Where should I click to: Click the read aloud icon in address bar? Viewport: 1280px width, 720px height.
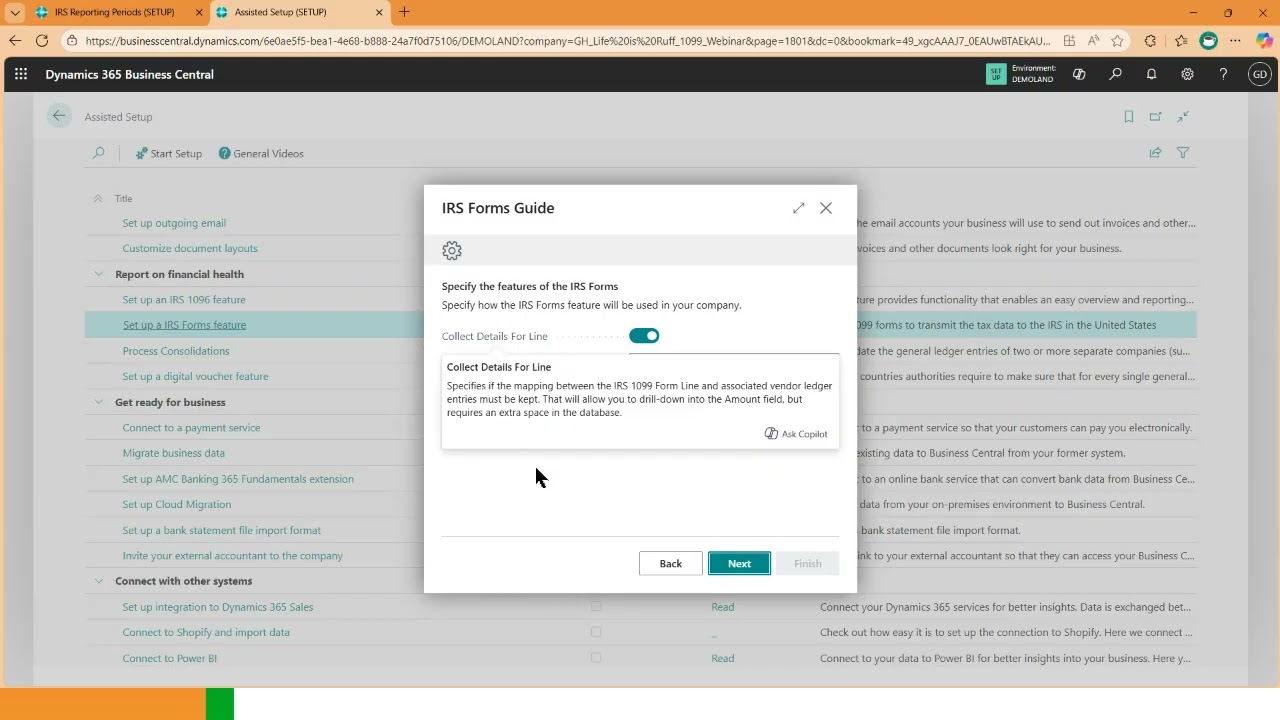(x=1093, y=41)
